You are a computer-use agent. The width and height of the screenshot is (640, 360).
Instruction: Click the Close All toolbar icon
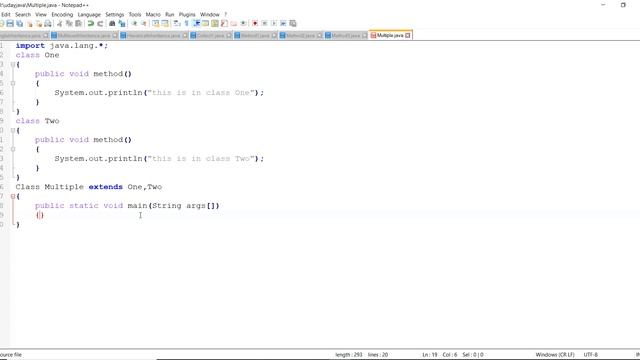[x=39, y=24]
